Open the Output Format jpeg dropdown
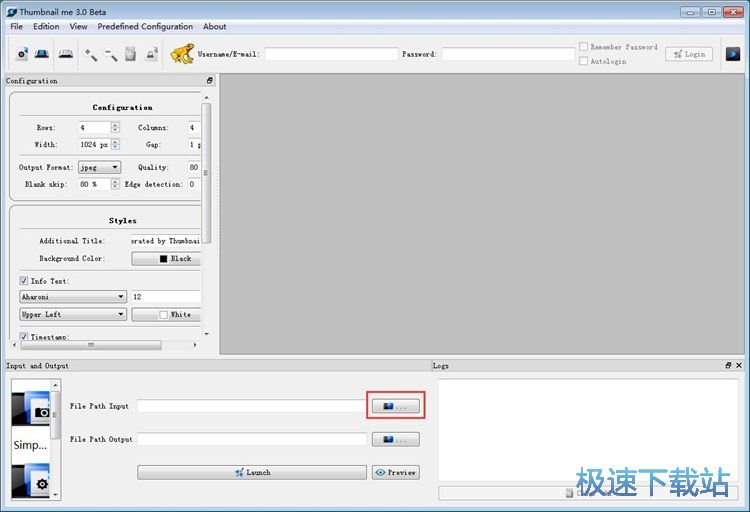This screenshot has height=512, width=750. click(x=99, y=167)
